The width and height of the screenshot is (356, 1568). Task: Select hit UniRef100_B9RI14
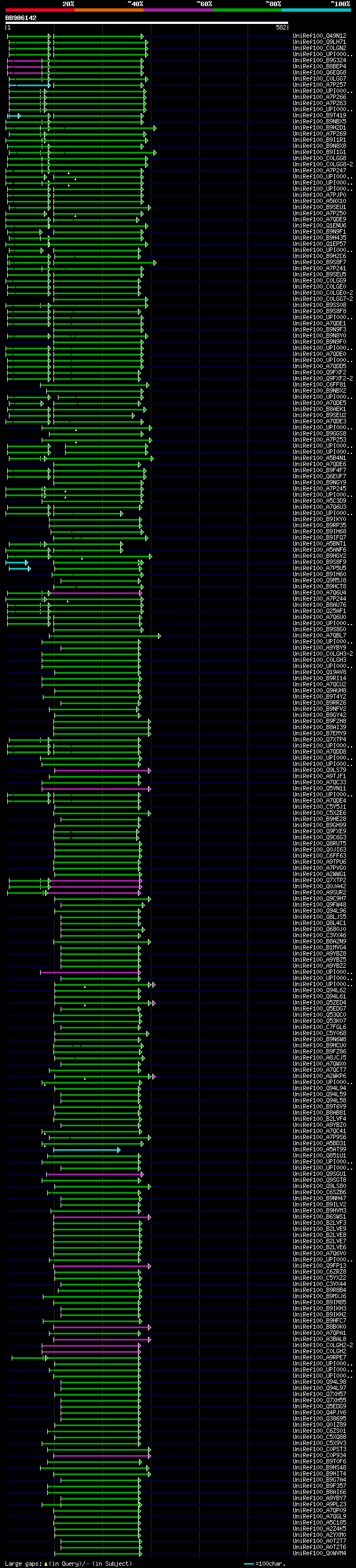319,679
